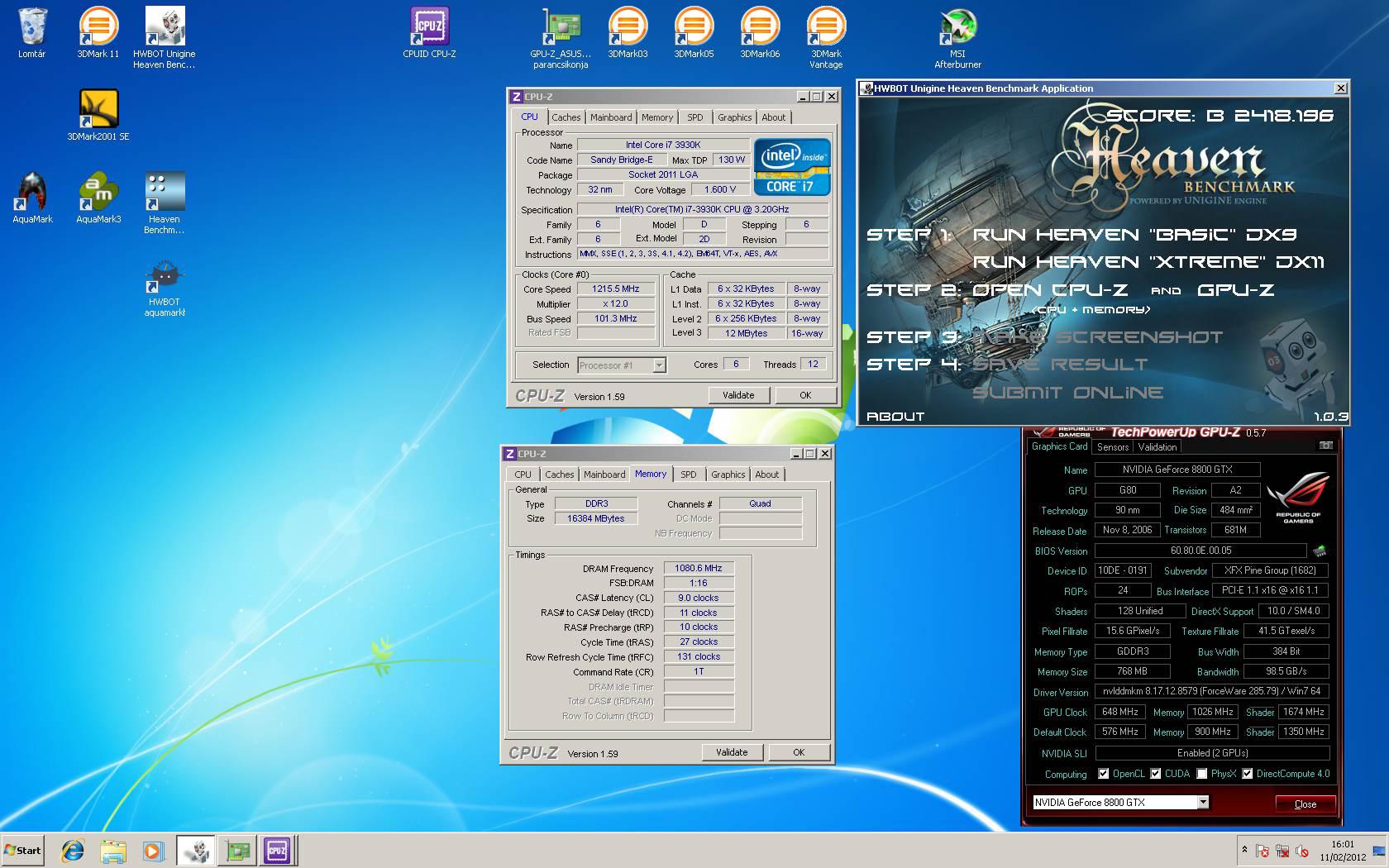Open the 3DMark03 desktop shortcut

tap(628, 33)
